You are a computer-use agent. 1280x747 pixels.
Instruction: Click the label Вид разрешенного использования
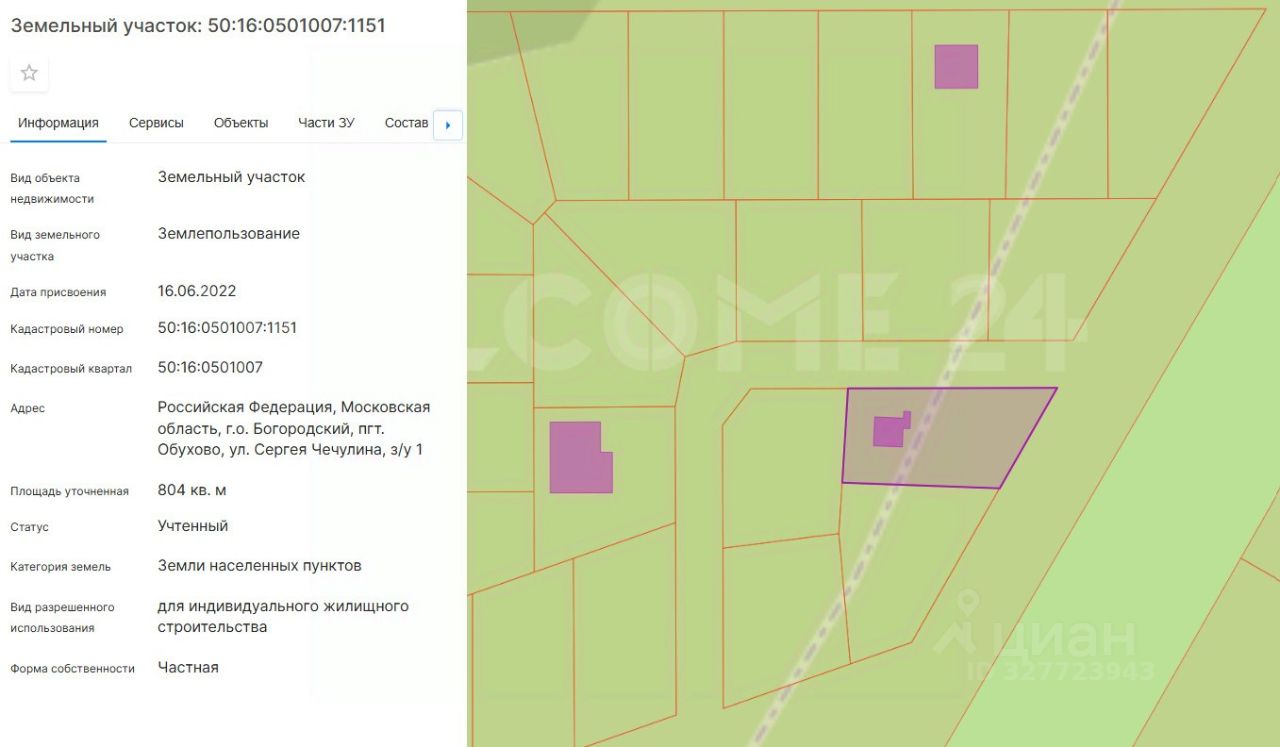[x=62, y=618]
